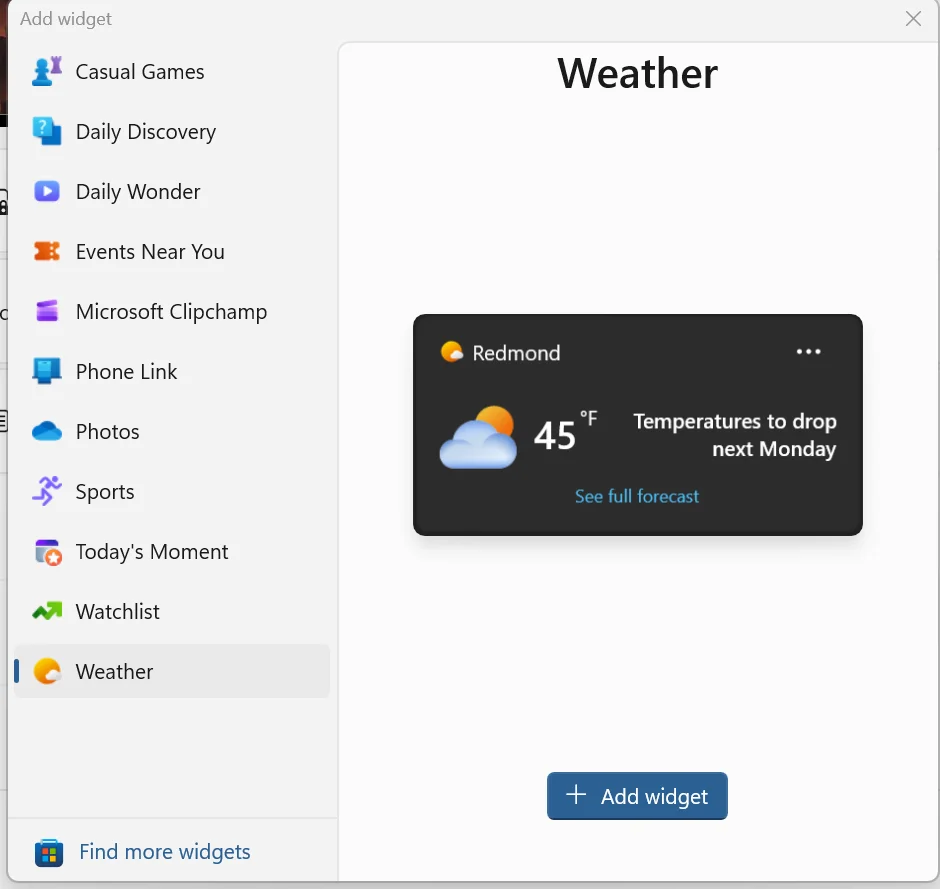
Task: Open Events Near You widget preview
Action: 172,251
